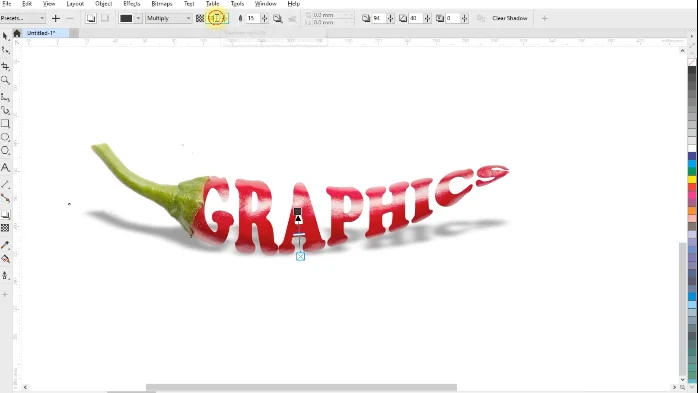Click the shadow opacity slider control
Viewport: 698px width, 393px height.
[216, 18]
